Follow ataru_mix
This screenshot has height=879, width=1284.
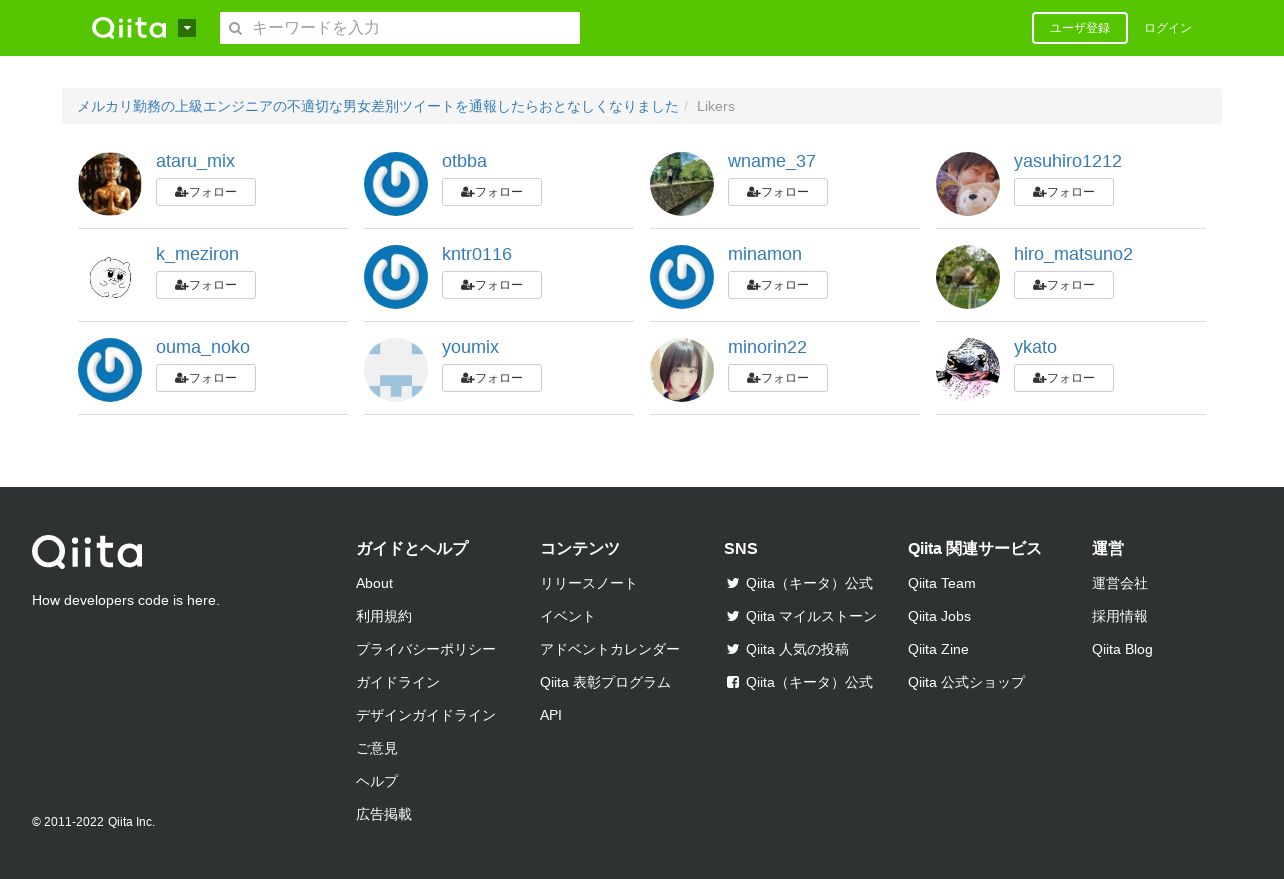[x=206, y=192]
